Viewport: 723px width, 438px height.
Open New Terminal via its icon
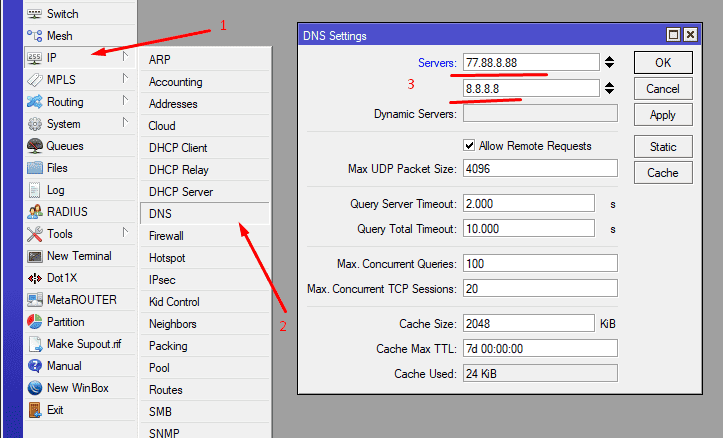click(x=34, y=256)
